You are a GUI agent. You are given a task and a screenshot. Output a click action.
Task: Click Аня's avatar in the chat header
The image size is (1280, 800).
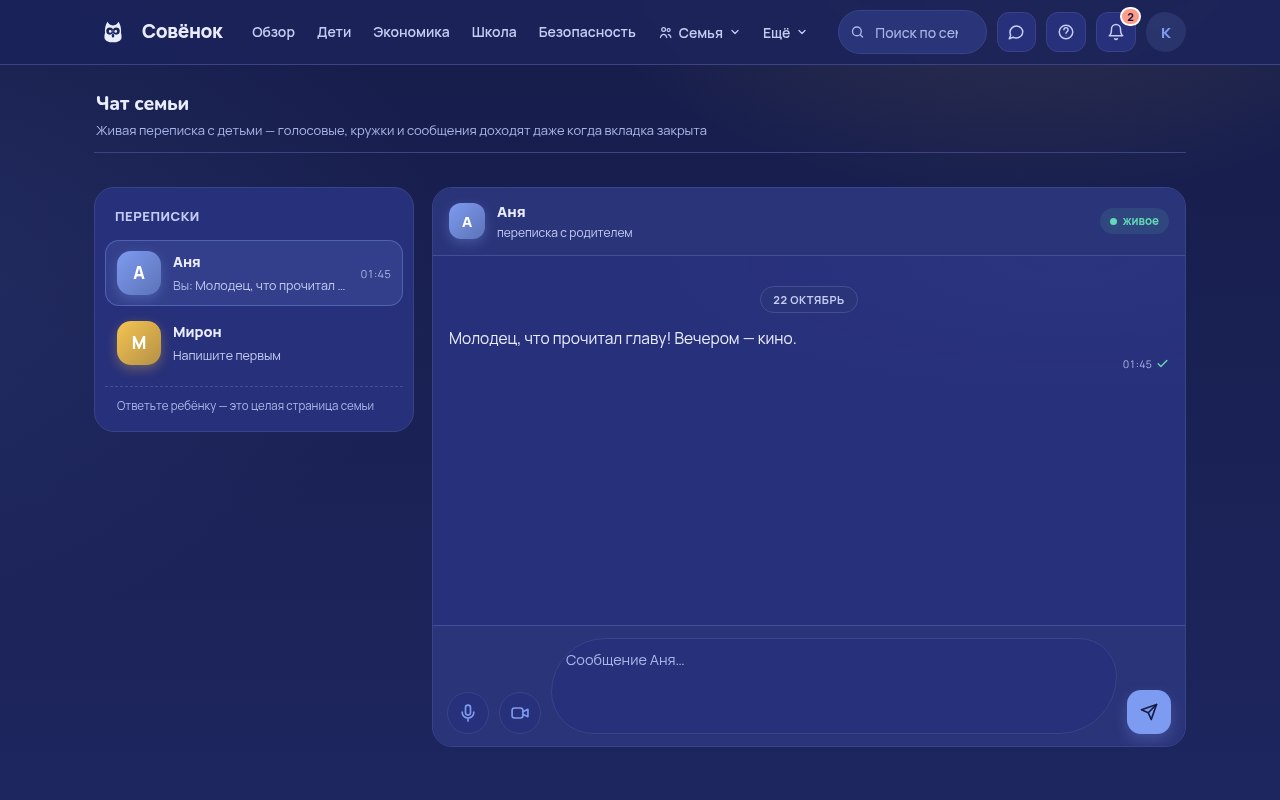467,221
